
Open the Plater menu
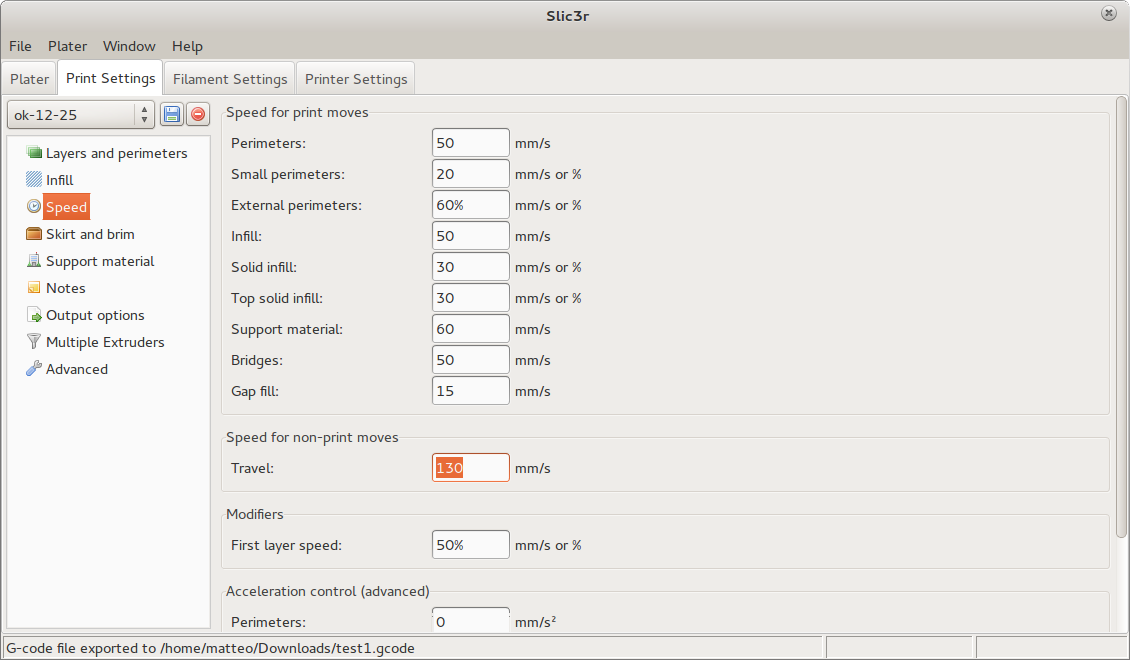(67, 46)
